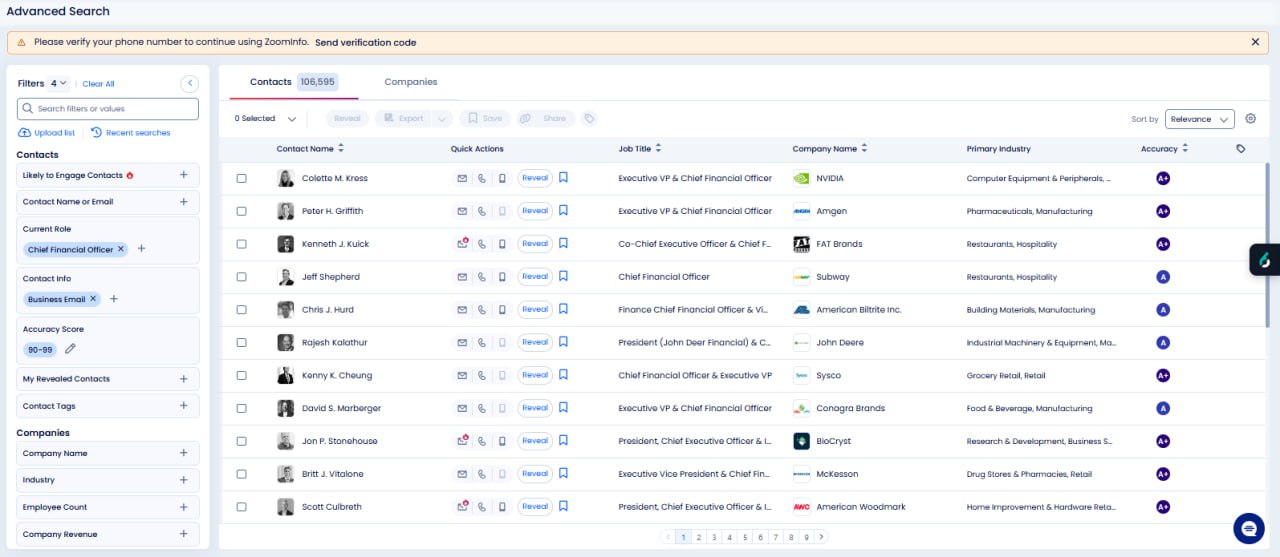1280x557 pixels.
Task: Open chat support bubble icon
Action: pyautogui.click(x=1249, y=528)
